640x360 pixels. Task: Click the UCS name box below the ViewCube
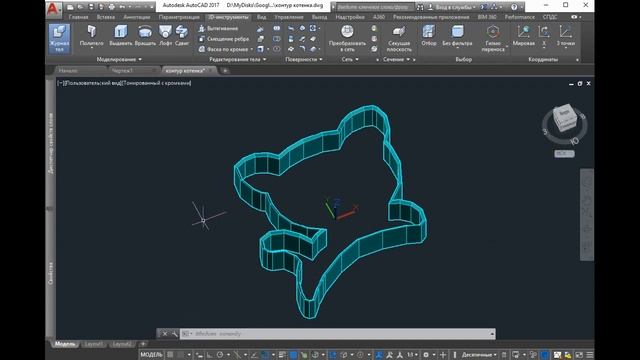tap(564, 153)
